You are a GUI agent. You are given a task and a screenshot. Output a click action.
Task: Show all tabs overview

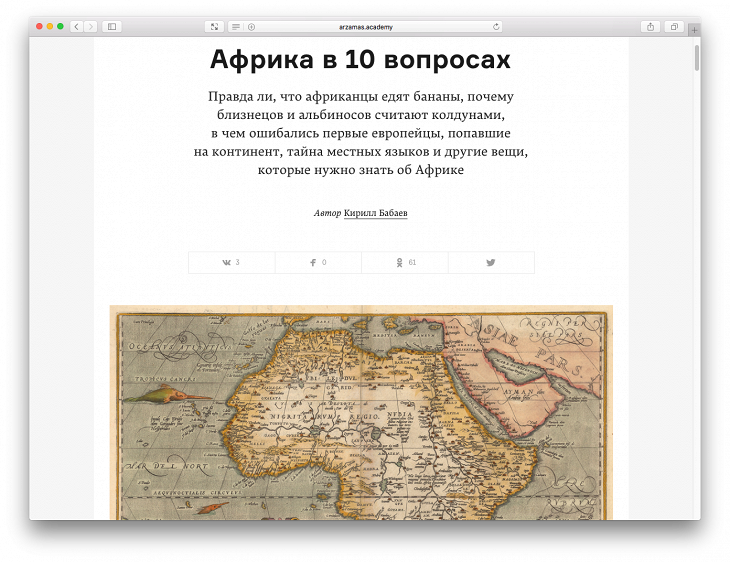pos(674,27)
